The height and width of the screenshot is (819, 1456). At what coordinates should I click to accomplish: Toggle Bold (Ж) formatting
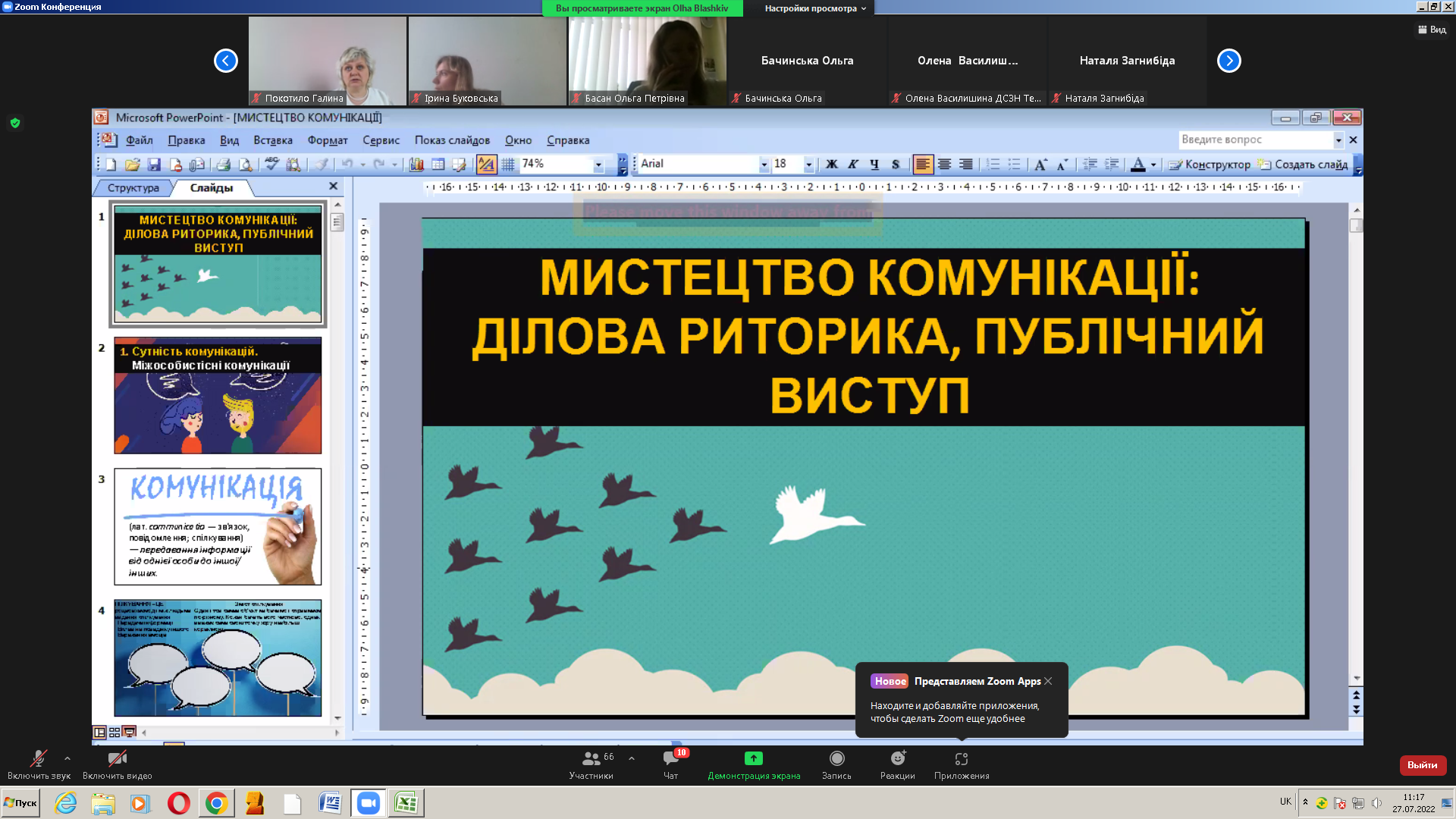click(832, 164)
